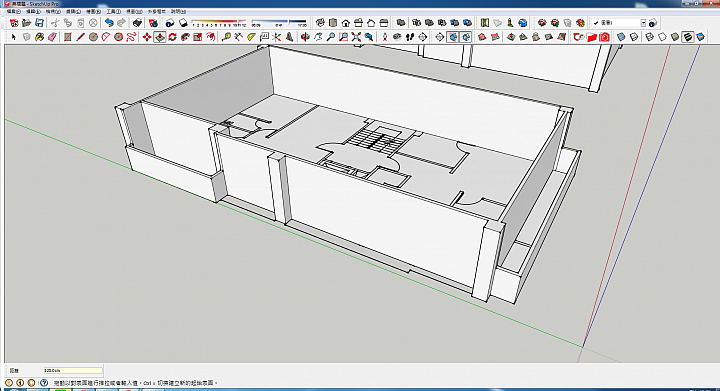Select the Rotate tool
The height and width of the screenshot is (391, 720).
(x=173, y=37)
